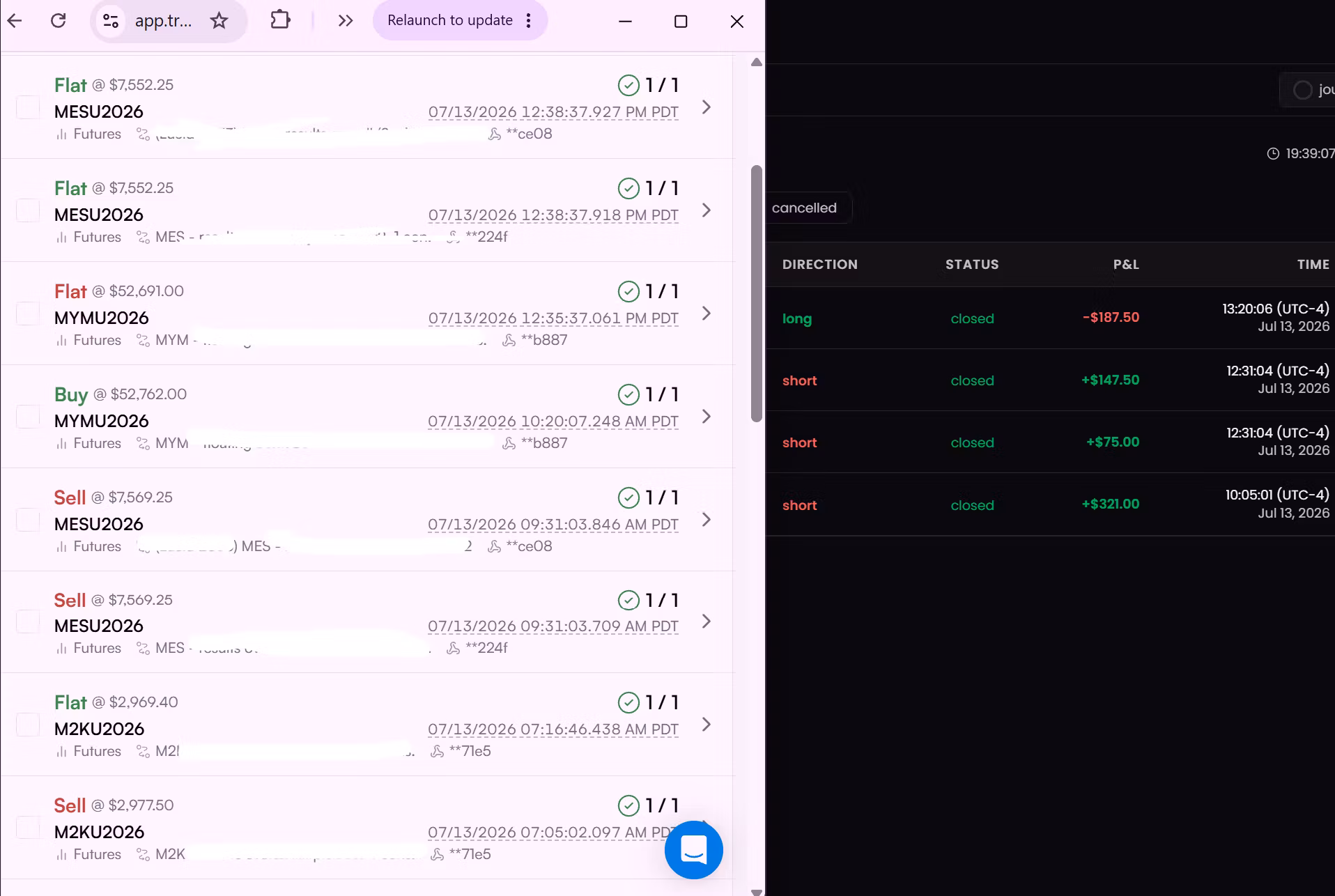Open the three-dot menu beside Relaunch to update
1335x896 pixels.
[529, 21]
